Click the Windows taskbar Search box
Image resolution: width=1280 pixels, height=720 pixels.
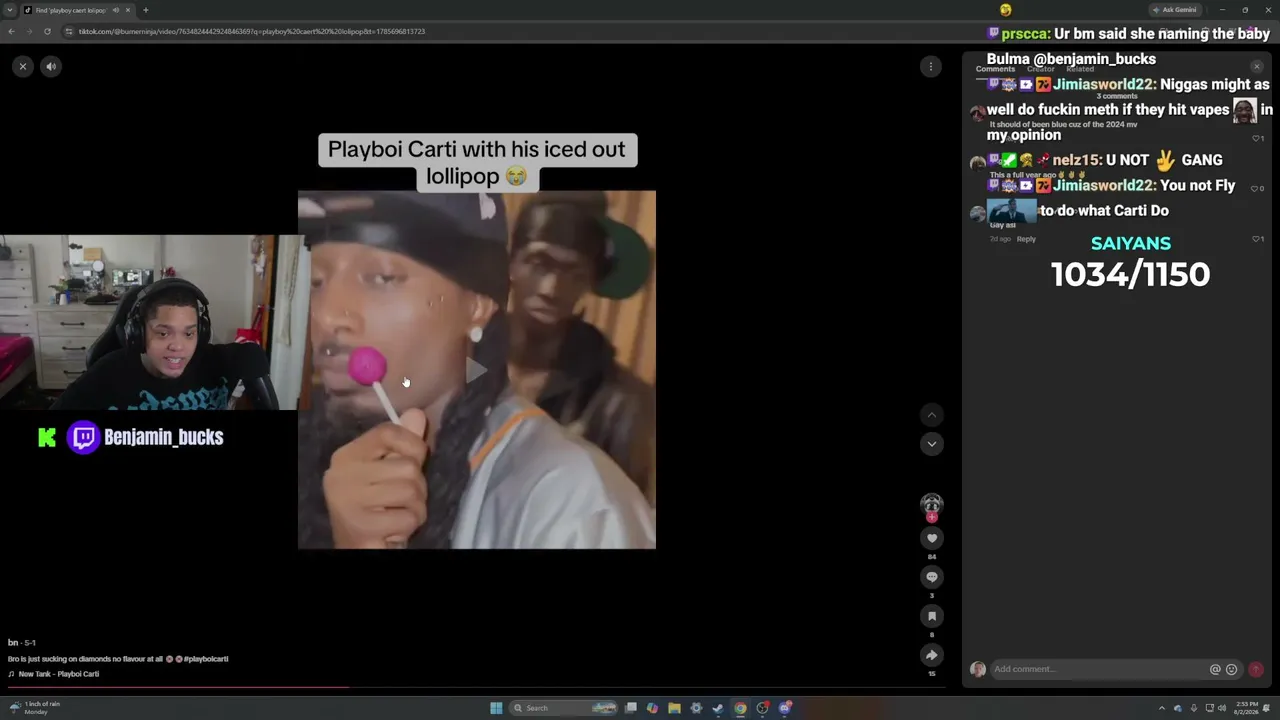pyautogui.click(x=564, y=708)
